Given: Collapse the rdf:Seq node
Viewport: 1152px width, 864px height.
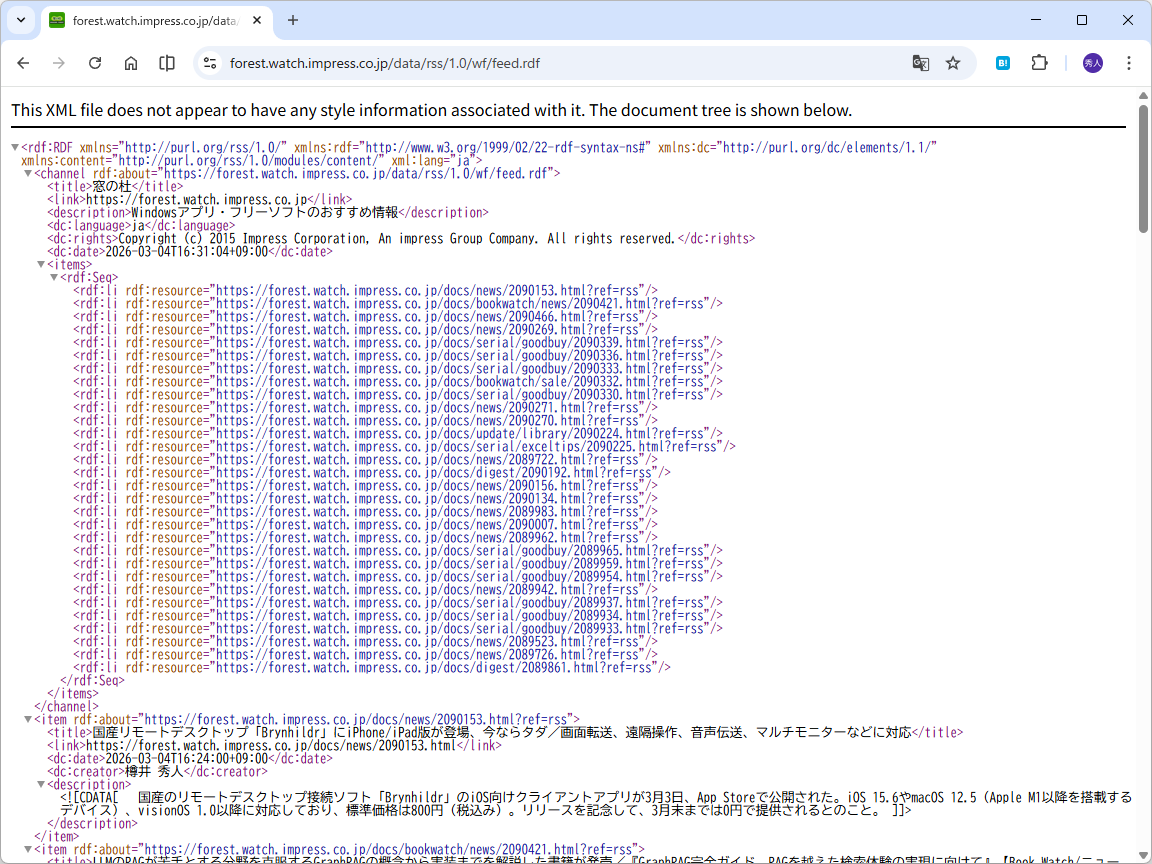Looking at the screenshot, I should click(x=54, y=278).
